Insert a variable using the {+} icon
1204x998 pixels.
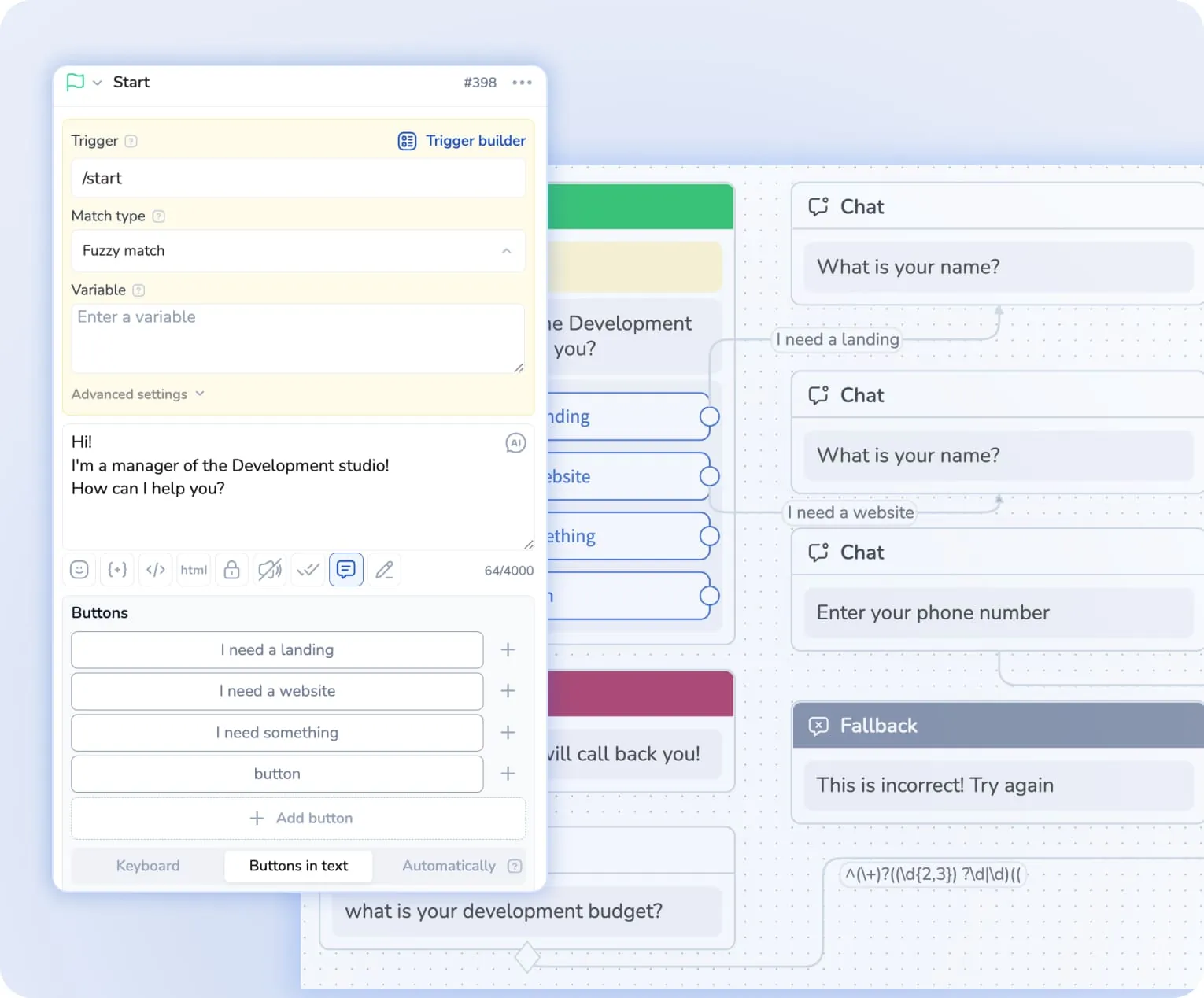click(116, 569)
